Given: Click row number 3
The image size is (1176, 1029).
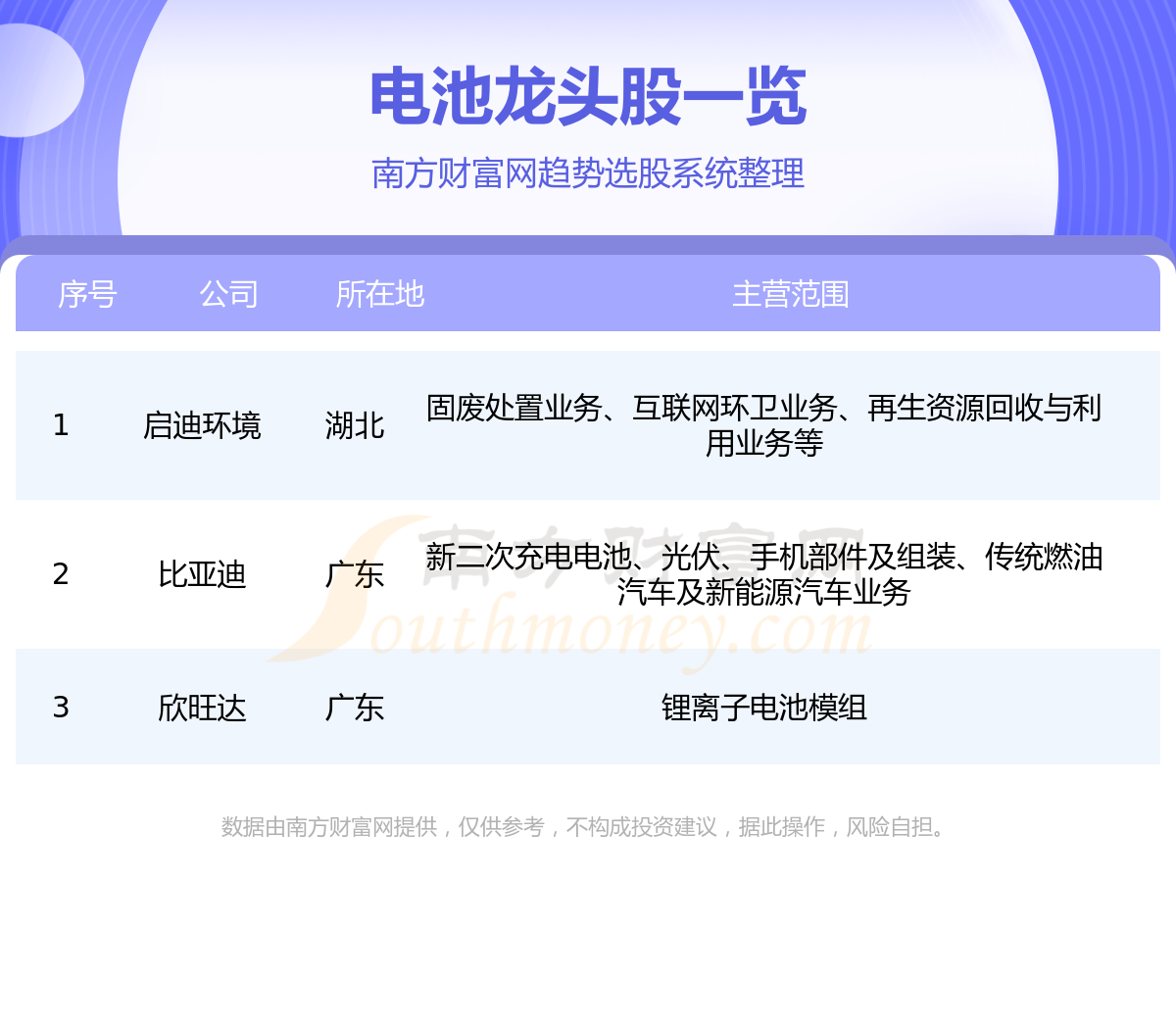Looking at the screenshot, I should click(61, 708).
